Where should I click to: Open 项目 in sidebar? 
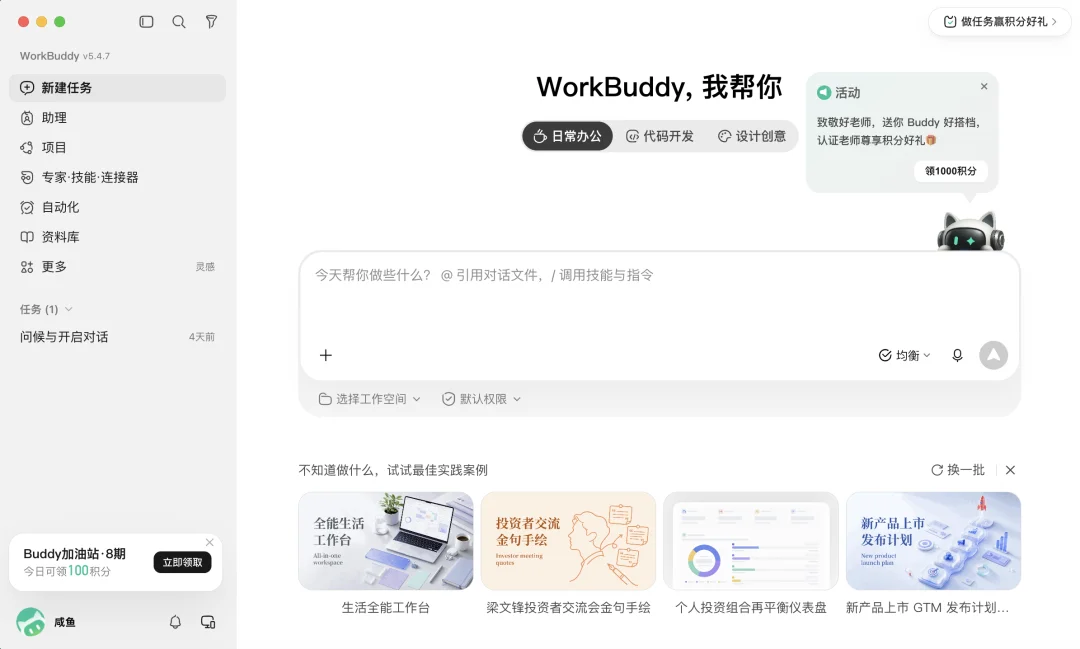pyautogui.click(x=117, y=147)
